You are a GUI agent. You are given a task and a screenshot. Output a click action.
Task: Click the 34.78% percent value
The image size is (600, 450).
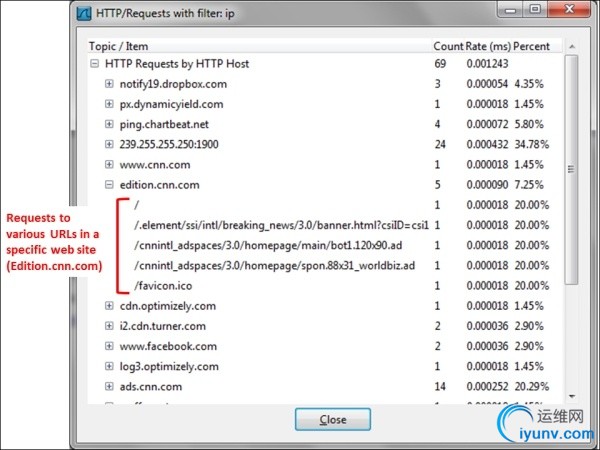coord(532,144)
